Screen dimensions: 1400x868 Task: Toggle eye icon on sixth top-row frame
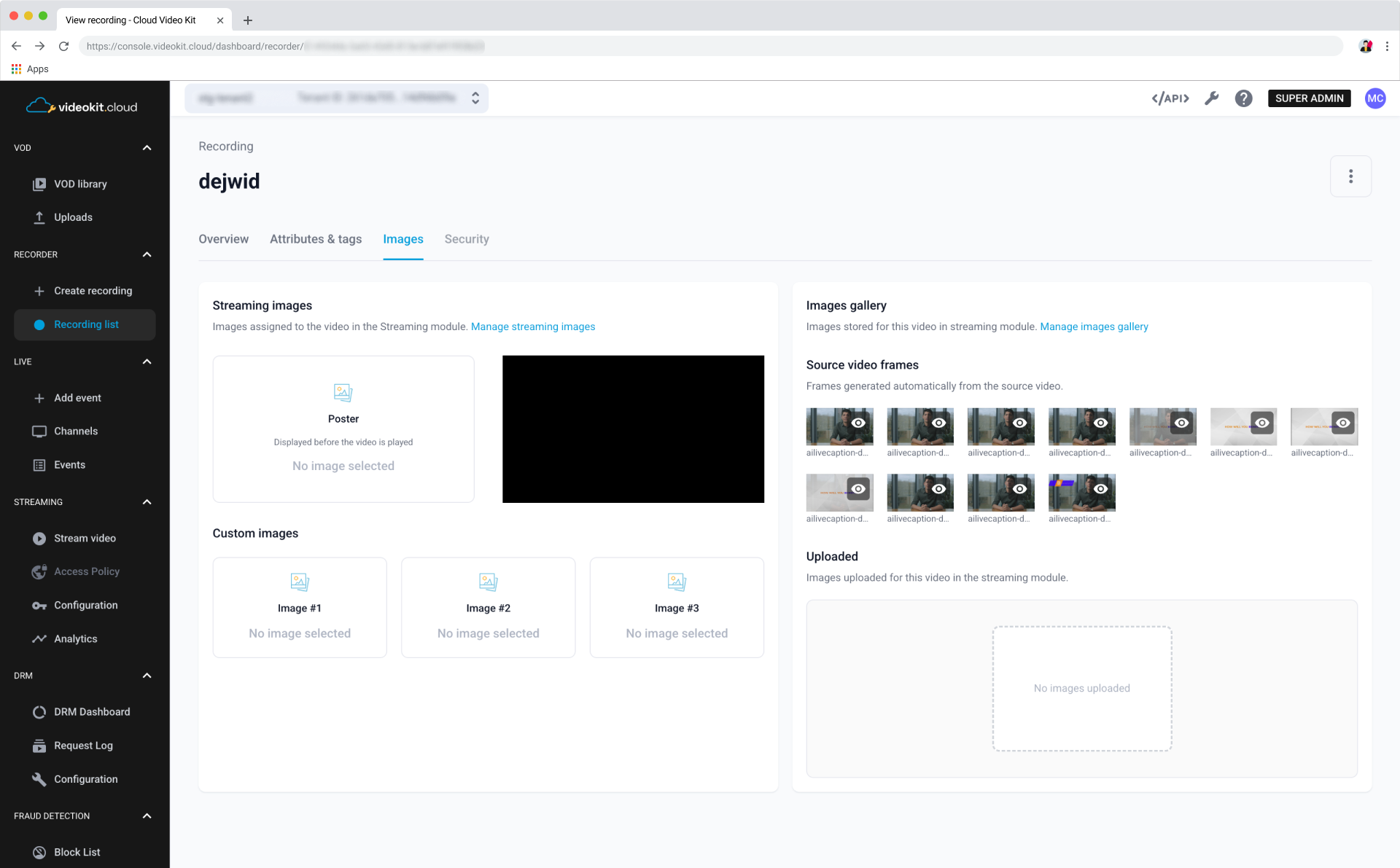click(x=1262, y=423)
